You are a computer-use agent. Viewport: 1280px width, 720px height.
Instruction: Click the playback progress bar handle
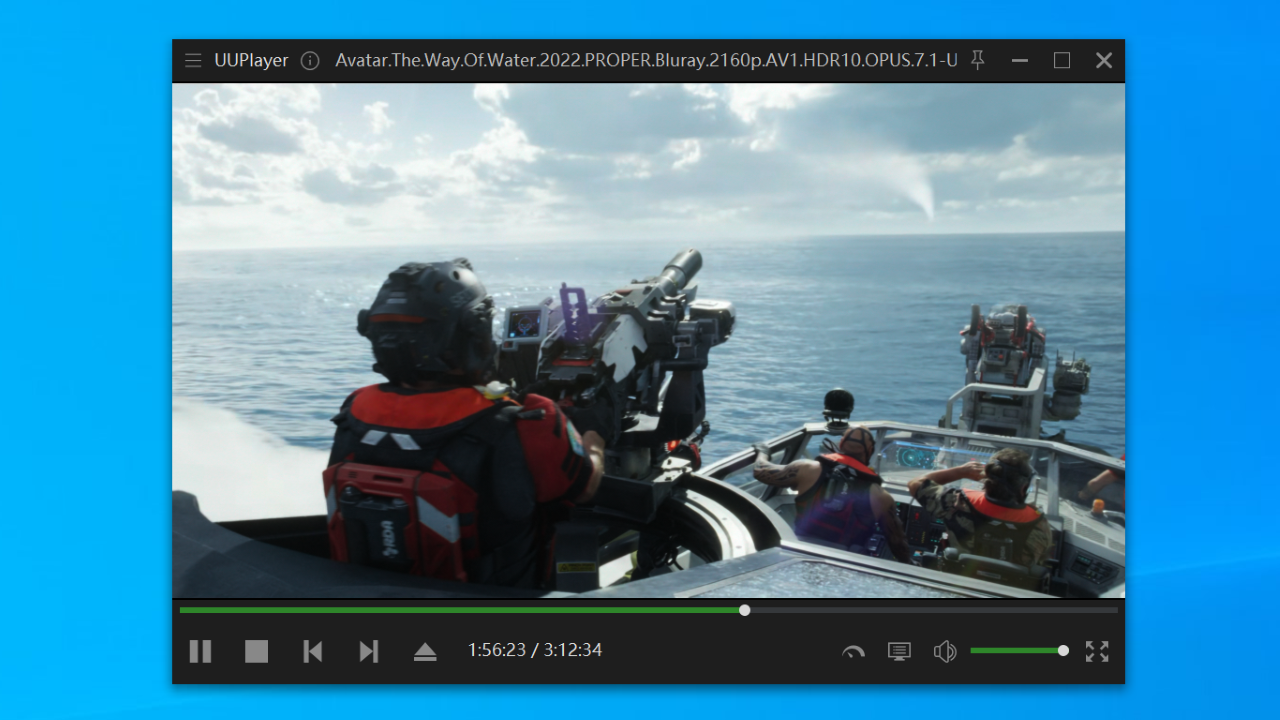[x=745, y=610]
